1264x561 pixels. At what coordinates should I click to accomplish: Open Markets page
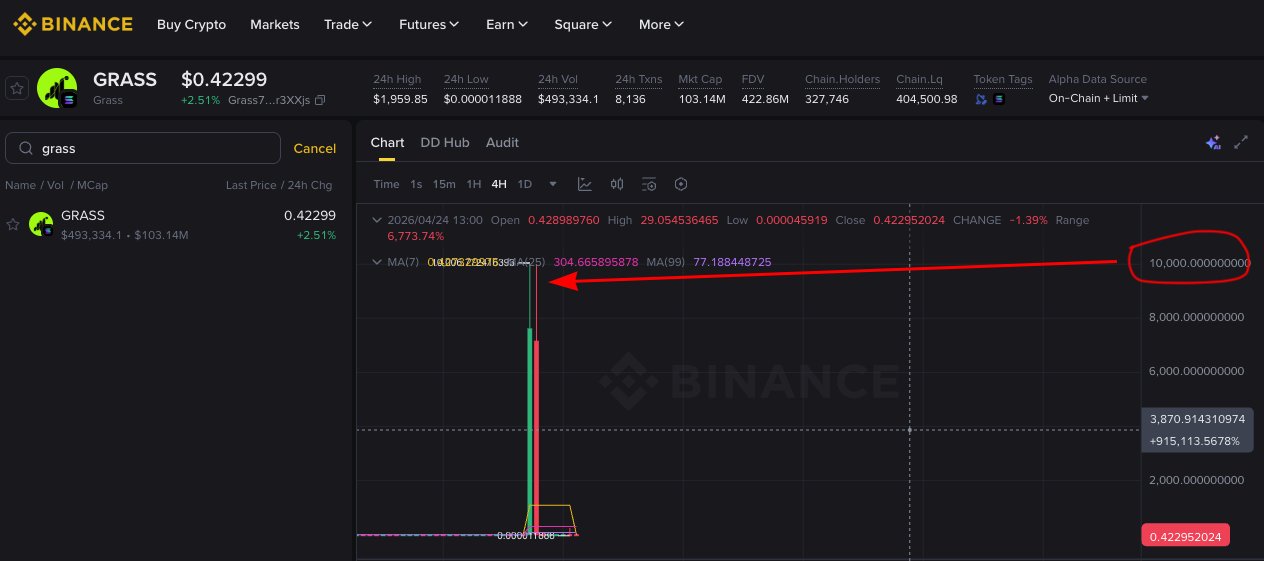tap(275, 24)
